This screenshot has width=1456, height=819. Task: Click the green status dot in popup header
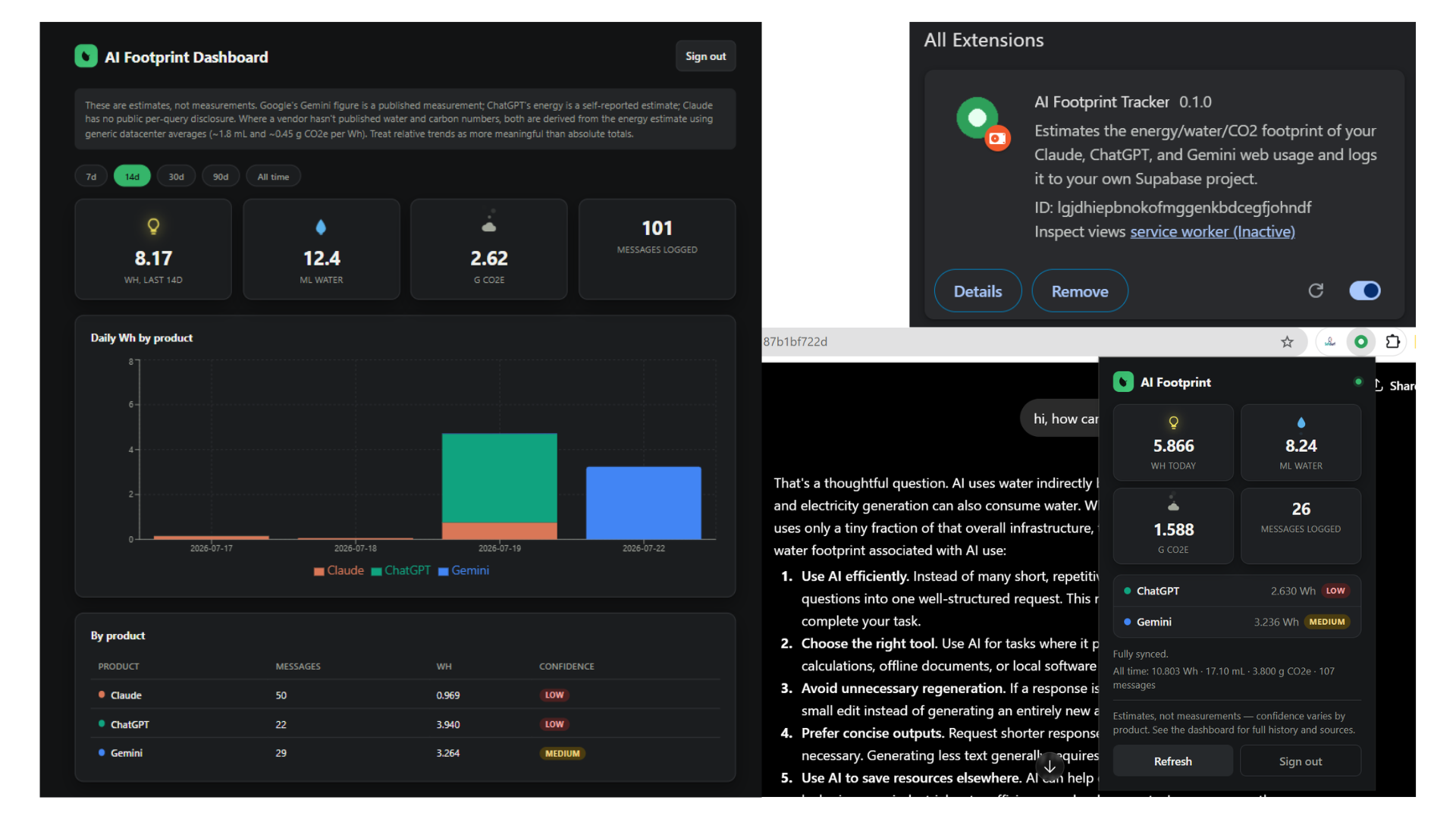tap(1358, 381)
